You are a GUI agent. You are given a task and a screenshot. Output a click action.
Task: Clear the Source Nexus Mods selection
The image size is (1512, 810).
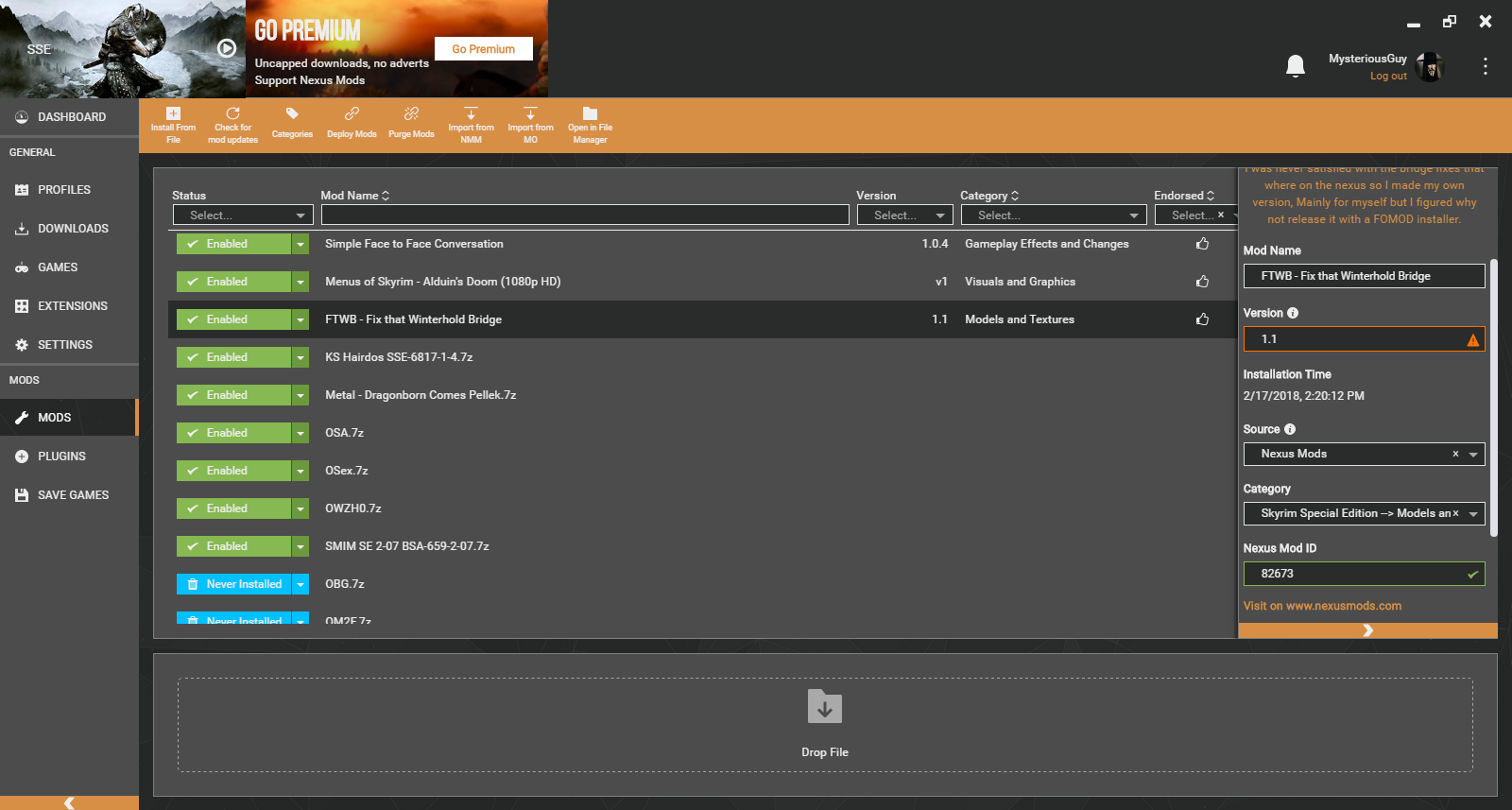click(x=1455, y=454)
